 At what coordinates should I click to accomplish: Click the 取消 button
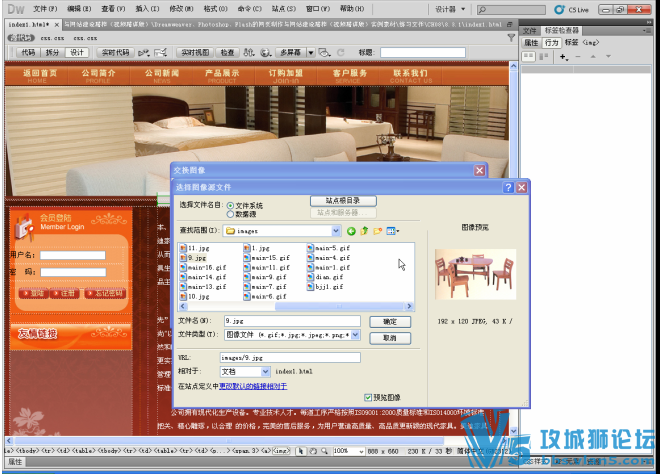(390, 338)
